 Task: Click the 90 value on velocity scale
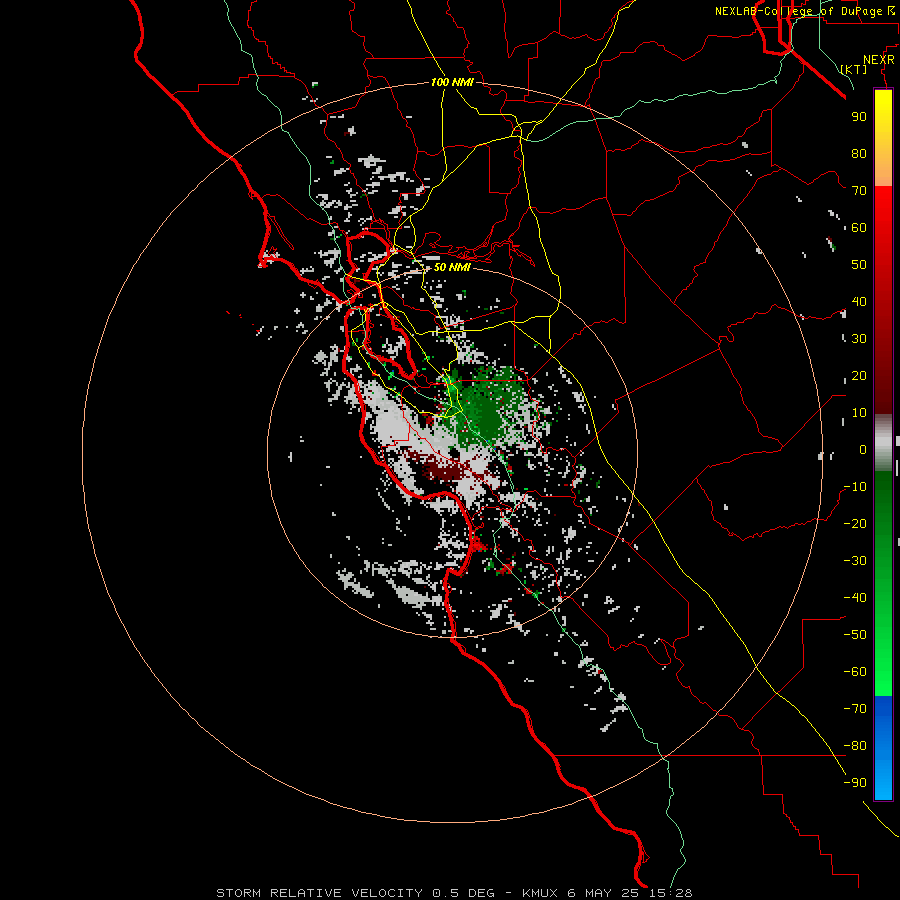coord(859,117)
